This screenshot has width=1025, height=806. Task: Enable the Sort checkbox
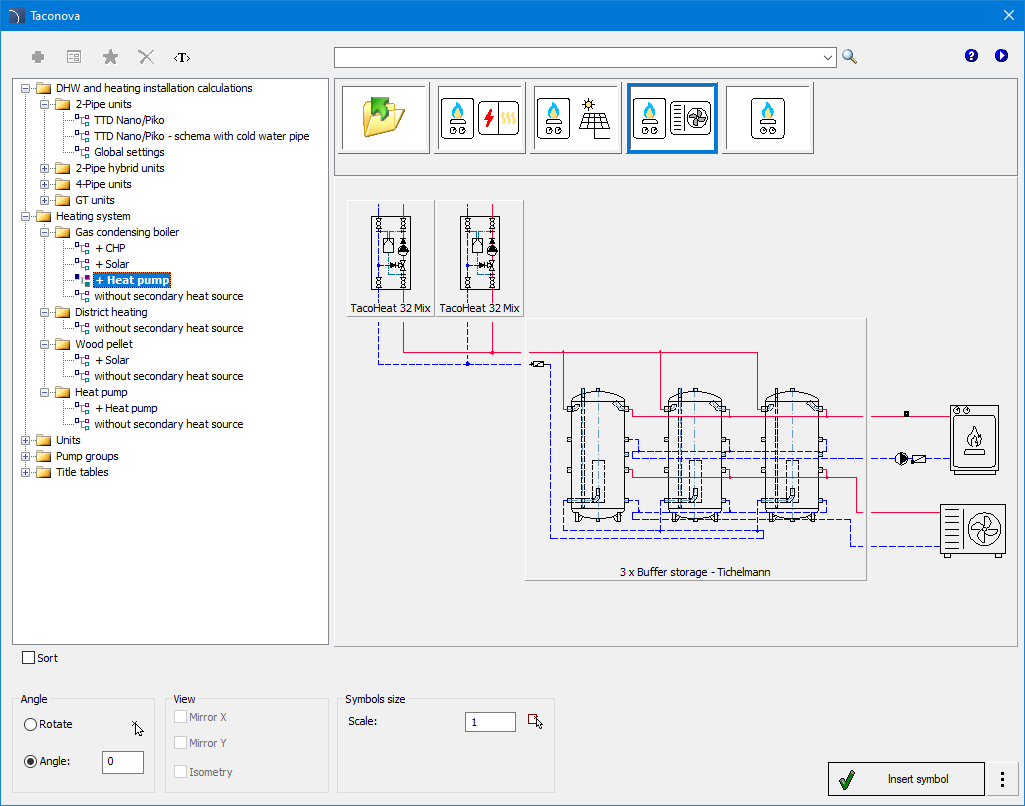click(x=29, y=658)
